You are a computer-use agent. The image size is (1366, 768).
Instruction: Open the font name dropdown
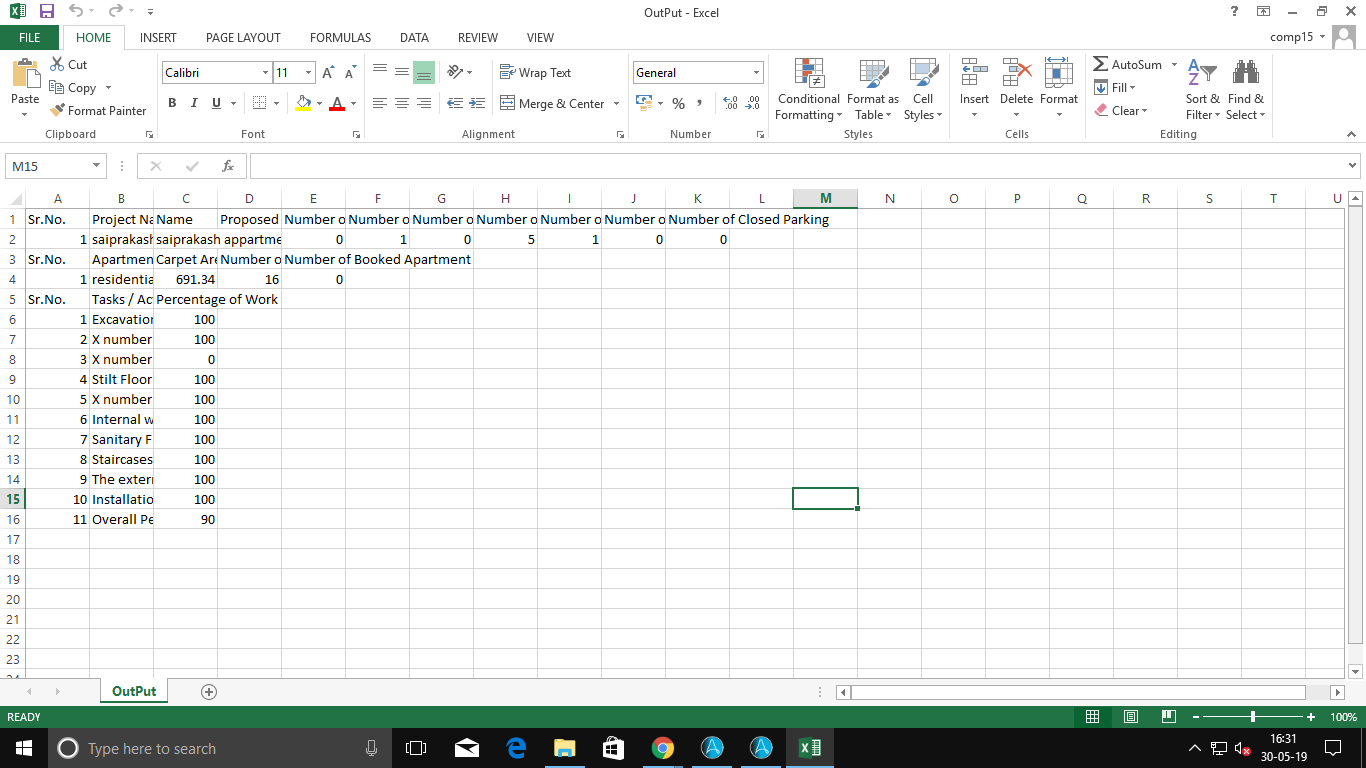tap(265, 73)
